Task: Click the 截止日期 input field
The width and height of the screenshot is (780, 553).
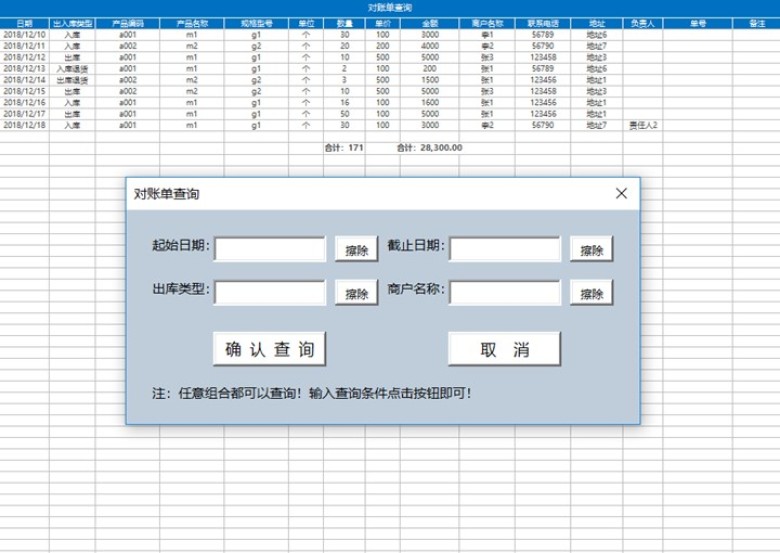Action: click(x=505, y=249)
